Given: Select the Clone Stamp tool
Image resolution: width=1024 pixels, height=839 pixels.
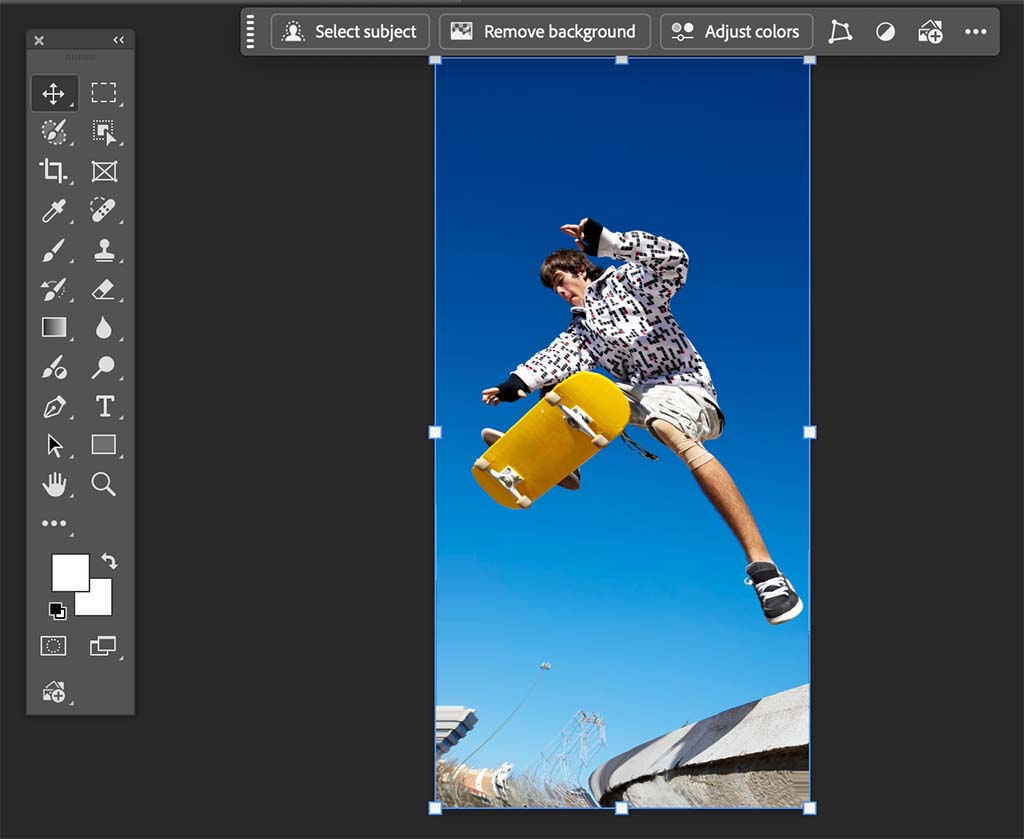Looking at the screenshot, I should [x=104, y=249].
